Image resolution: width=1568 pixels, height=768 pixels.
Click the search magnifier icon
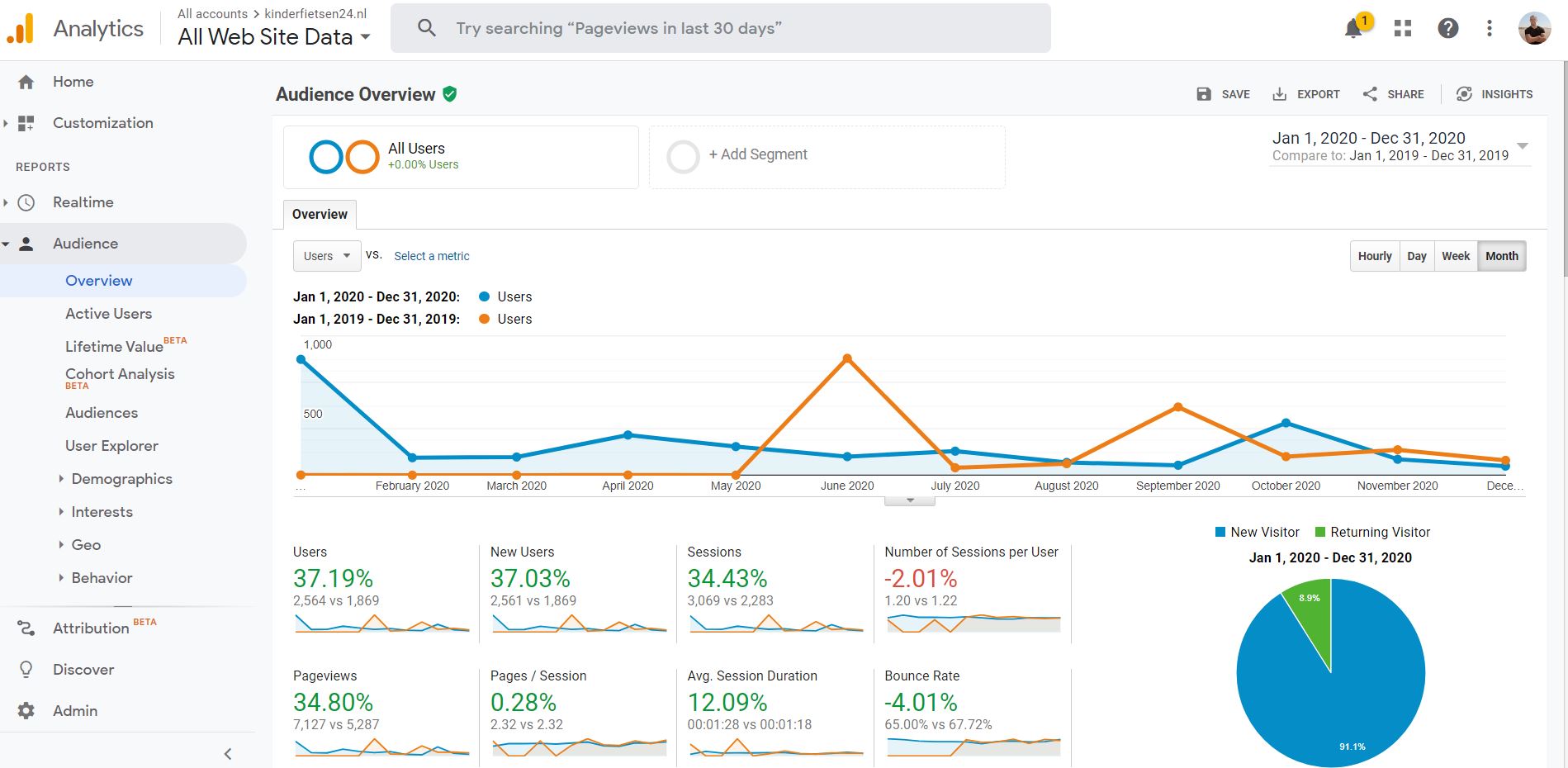426,28
